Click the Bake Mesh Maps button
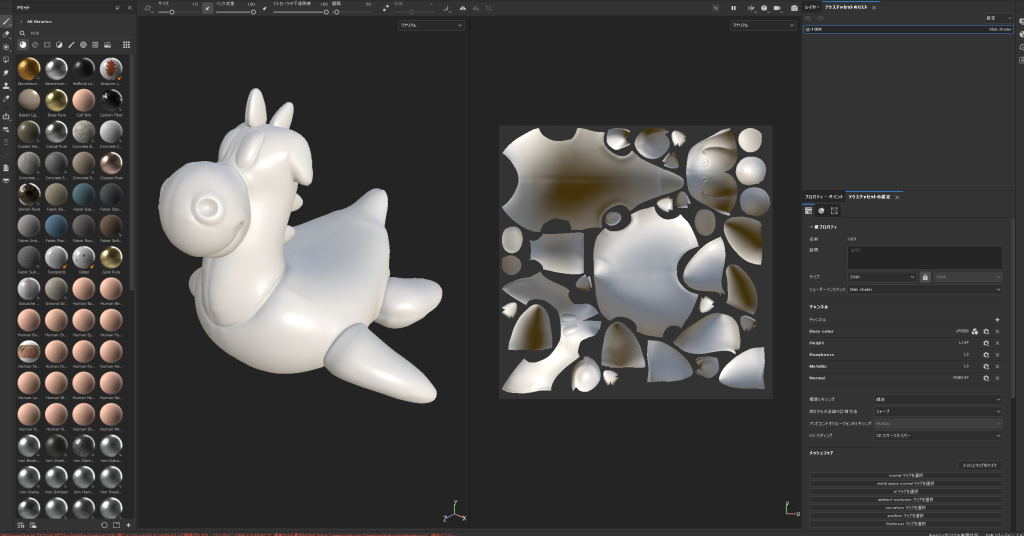The image size is (1024, 536). click(980, 465)
